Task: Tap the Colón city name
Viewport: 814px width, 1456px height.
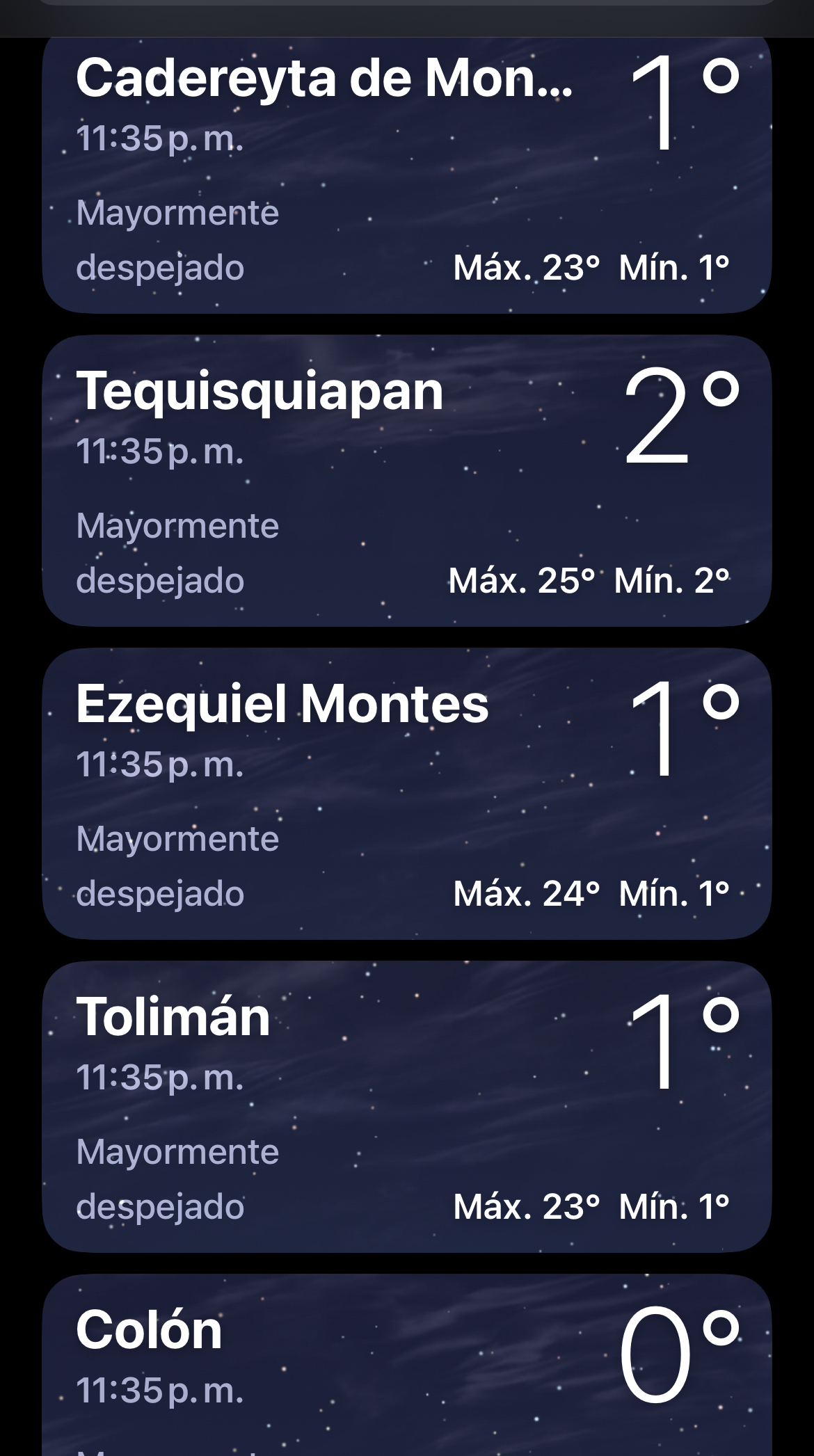Action: [149, 1330]
